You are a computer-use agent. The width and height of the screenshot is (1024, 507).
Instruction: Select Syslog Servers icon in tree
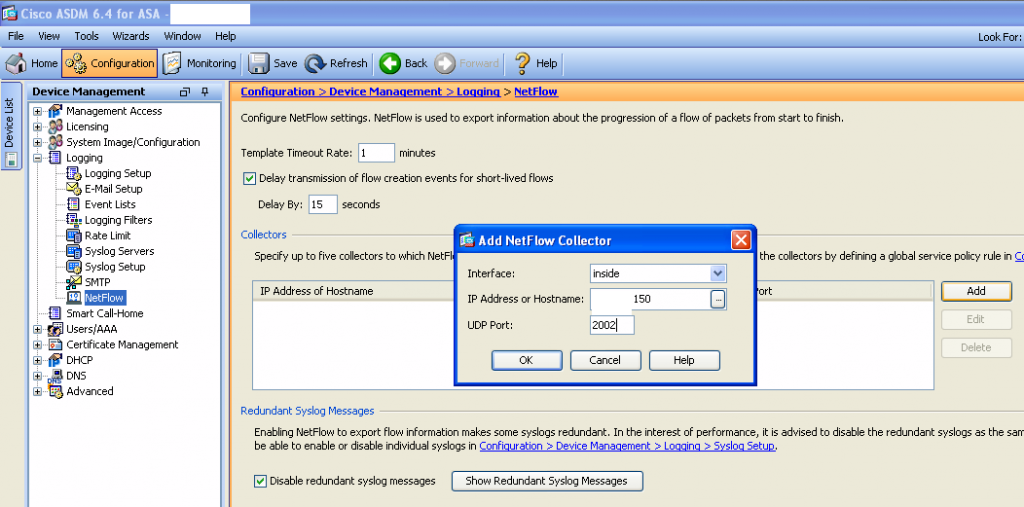(73, 251)
